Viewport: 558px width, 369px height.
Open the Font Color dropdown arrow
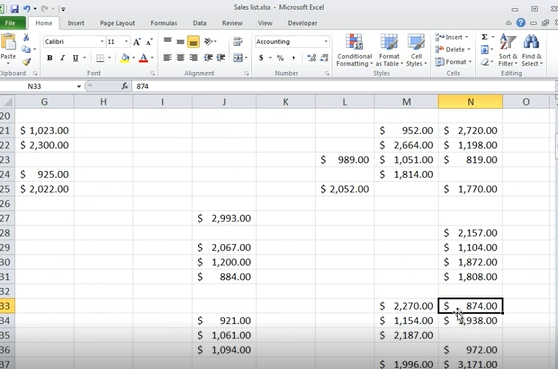click(152, 58)
